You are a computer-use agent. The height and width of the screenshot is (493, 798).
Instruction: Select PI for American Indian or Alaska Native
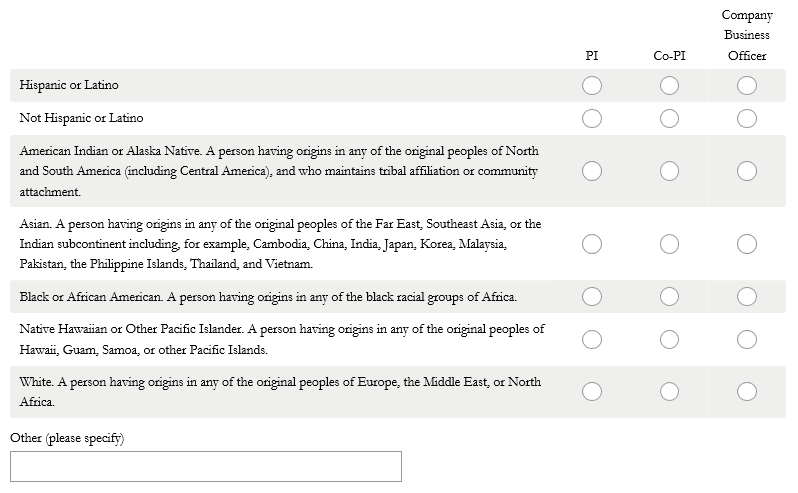click(592, 171)
